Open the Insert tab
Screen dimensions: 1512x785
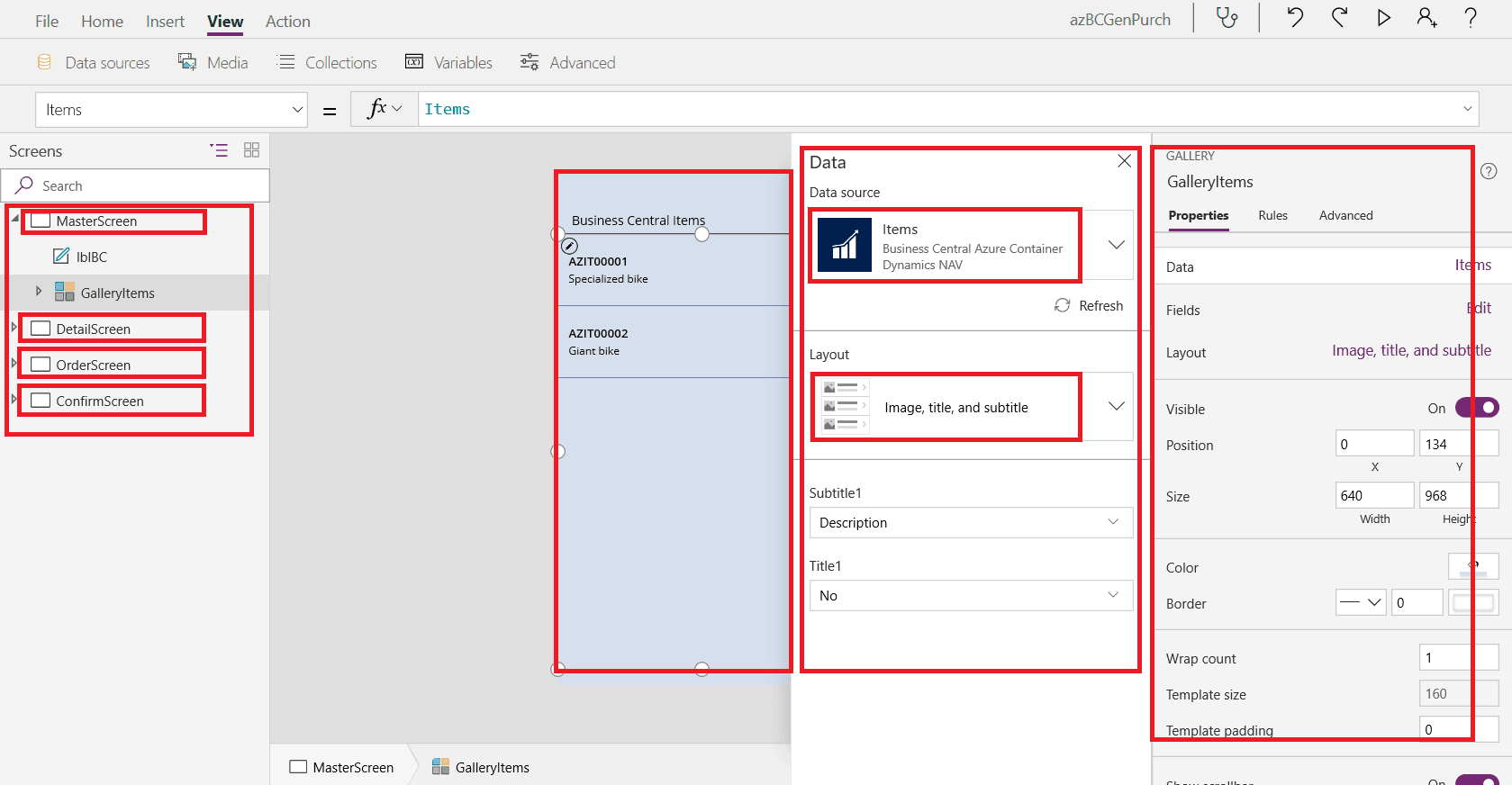coord(165,21)
